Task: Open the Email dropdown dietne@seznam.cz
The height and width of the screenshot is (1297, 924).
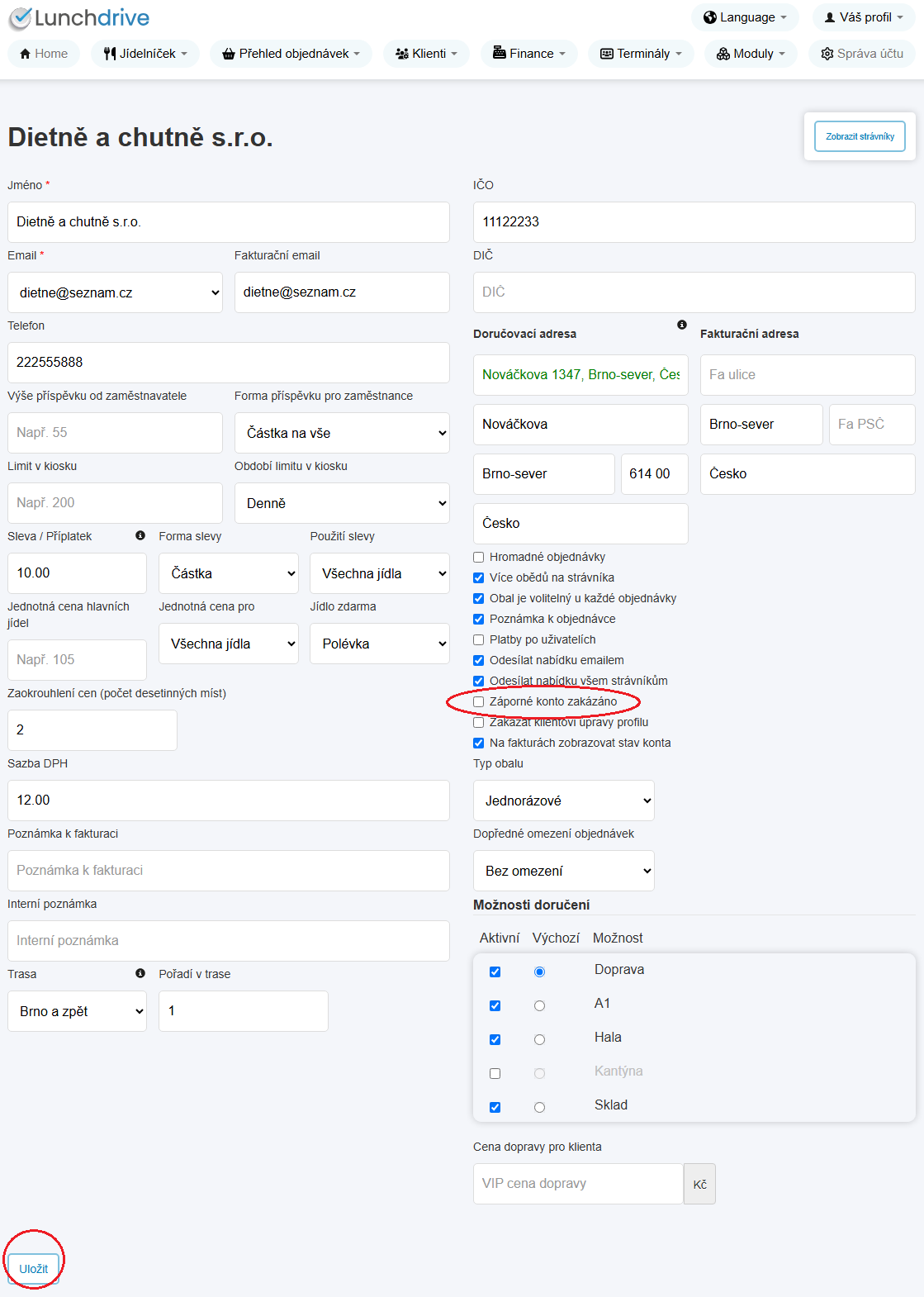Action: 115,292
